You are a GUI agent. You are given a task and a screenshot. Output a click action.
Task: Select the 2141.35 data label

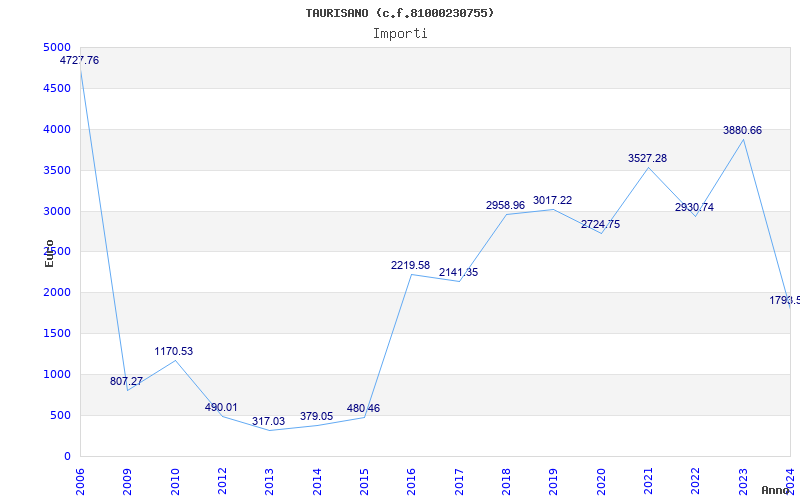459,272
